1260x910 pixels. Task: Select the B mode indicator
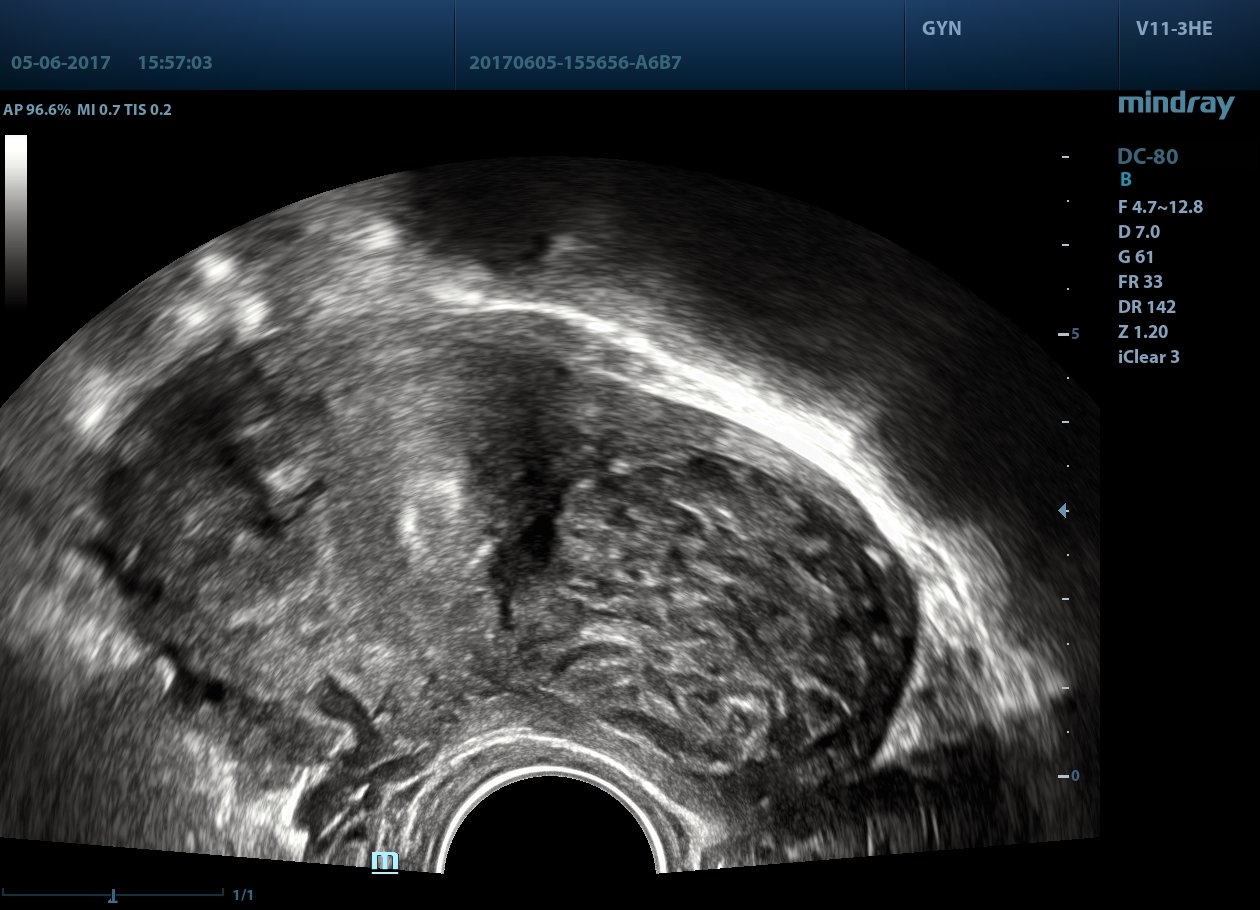1126,181
